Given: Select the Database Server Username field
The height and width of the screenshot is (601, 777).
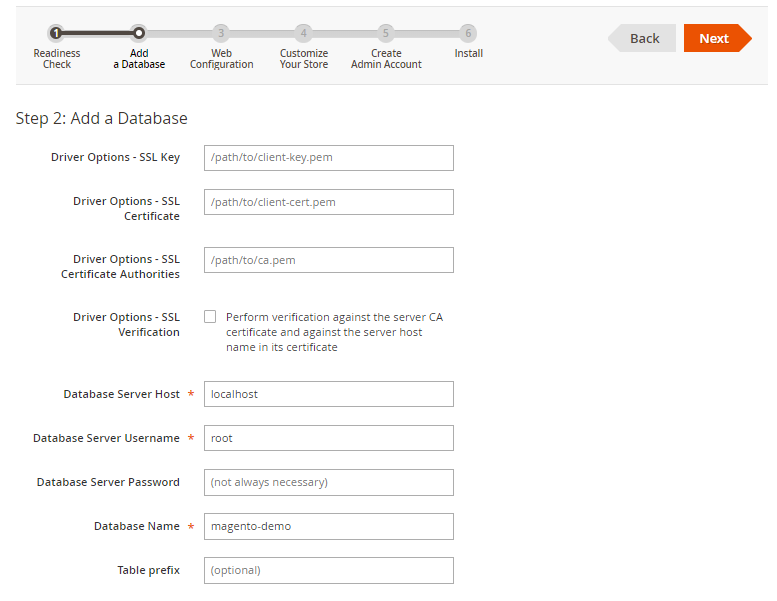Looking at the screenshot, I should (x=328, y=438).
